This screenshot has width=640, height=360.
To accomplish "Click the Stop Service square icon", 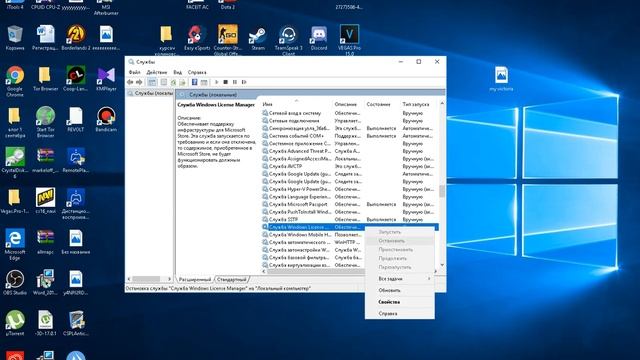I will point(225,82).
